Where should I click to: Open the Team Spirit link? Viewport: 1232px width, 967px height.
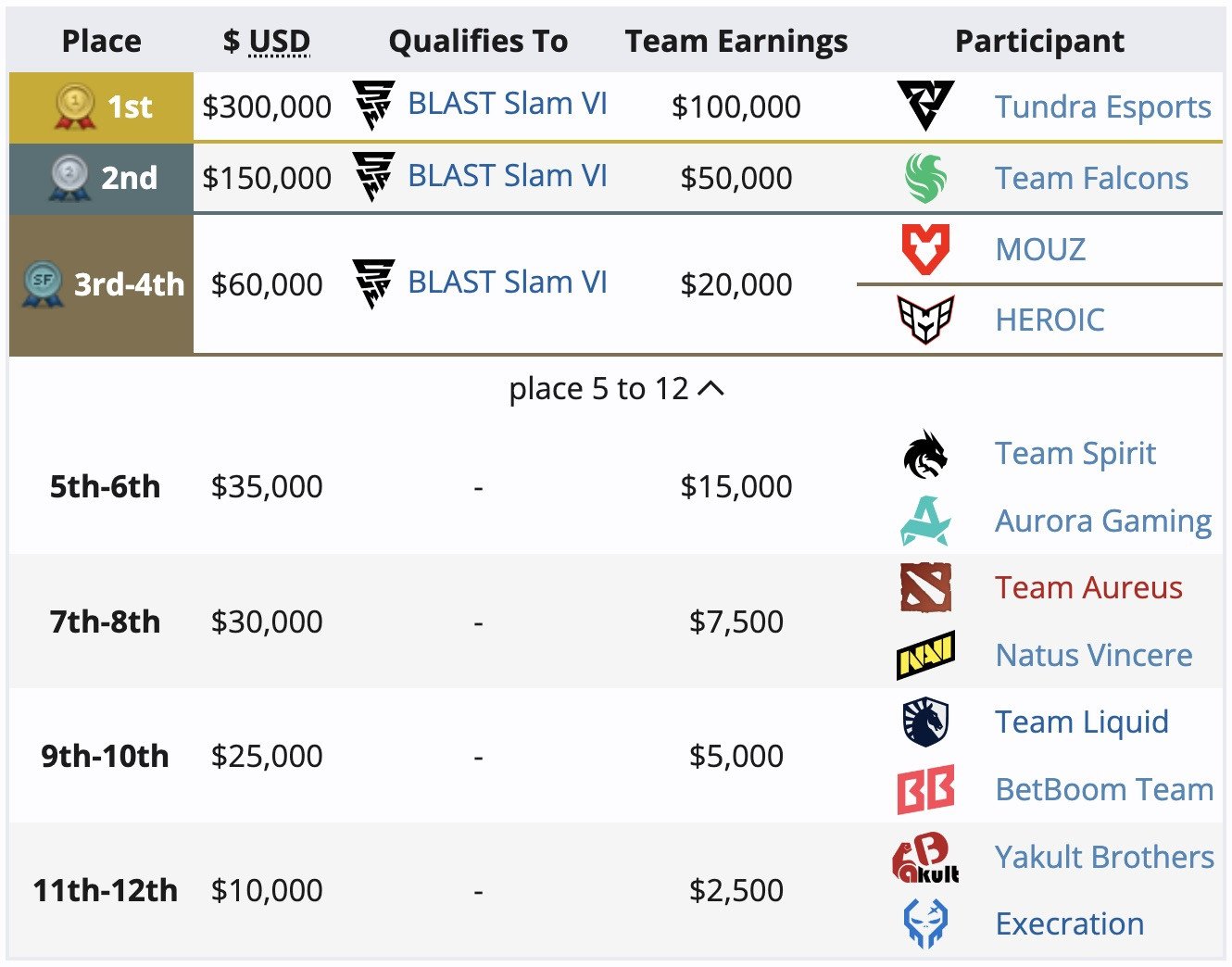click(x=1075, y=454)
